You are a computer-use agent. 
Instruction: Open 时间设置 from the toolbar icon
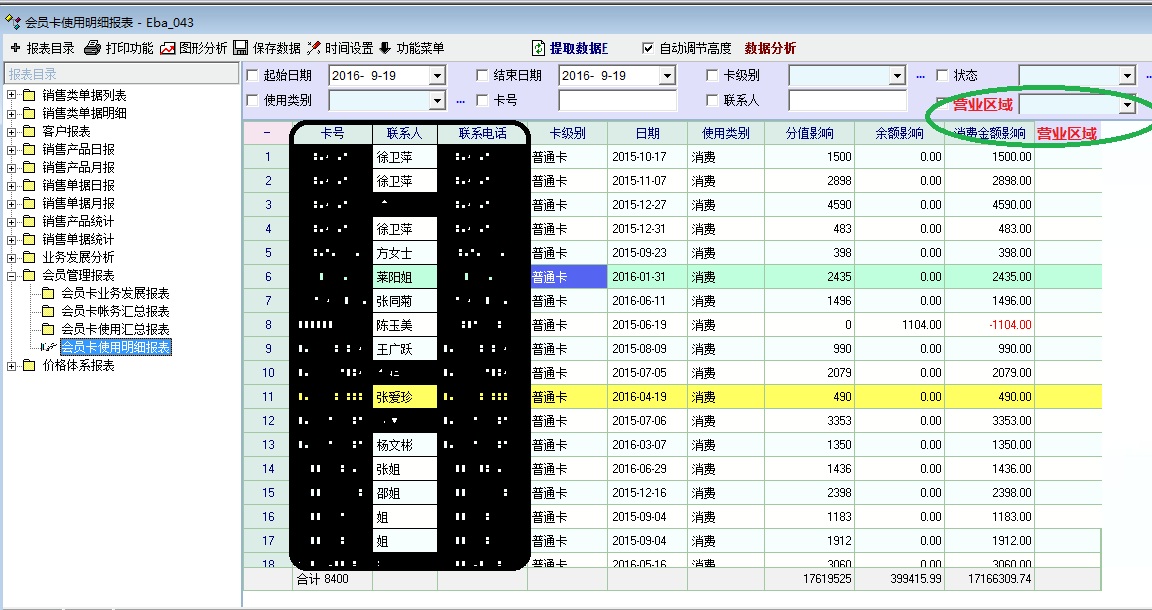[x=314, y=48]
